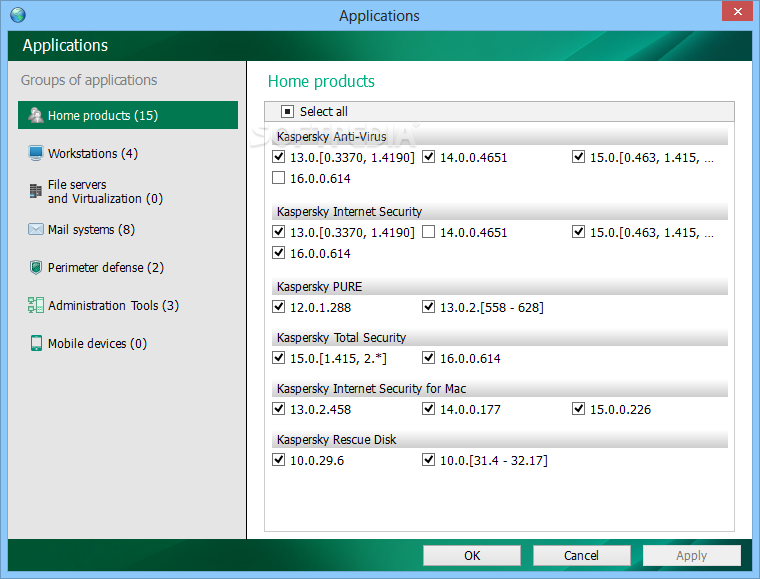Viewport: 760px width, 579px height.
Task: Click the Kaspersky Total Security section header
Action: pos(500,338)
